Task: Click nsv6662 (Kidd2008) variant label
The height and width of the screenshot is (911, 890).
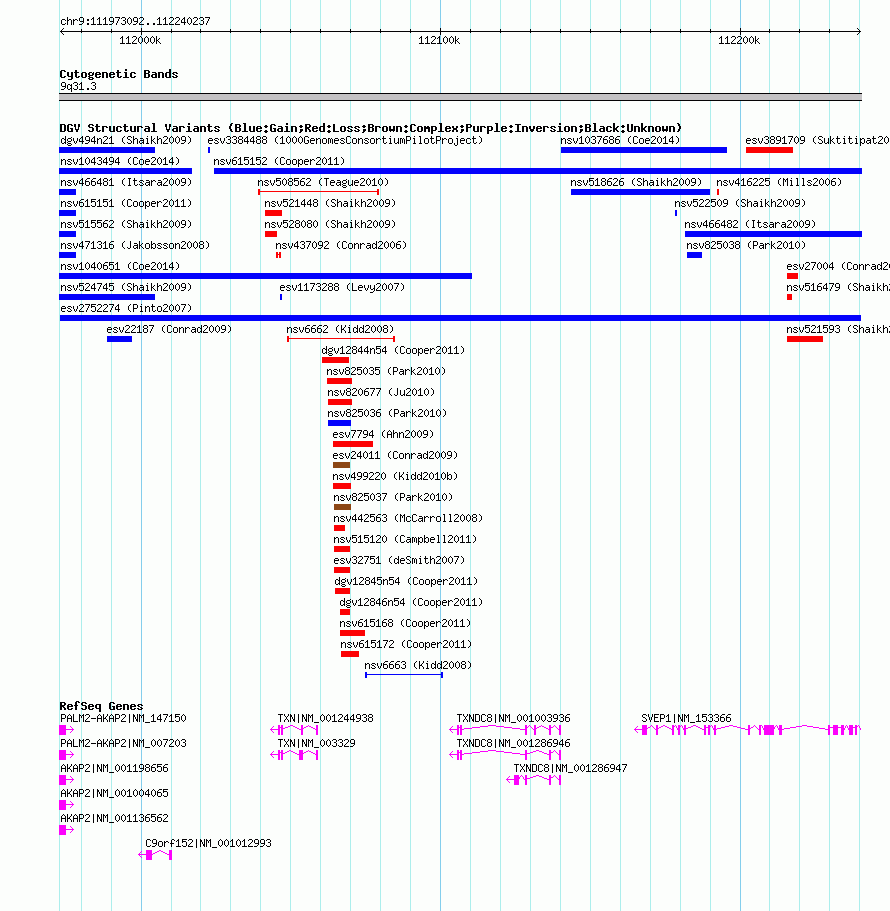Action: tap(340, 329)
